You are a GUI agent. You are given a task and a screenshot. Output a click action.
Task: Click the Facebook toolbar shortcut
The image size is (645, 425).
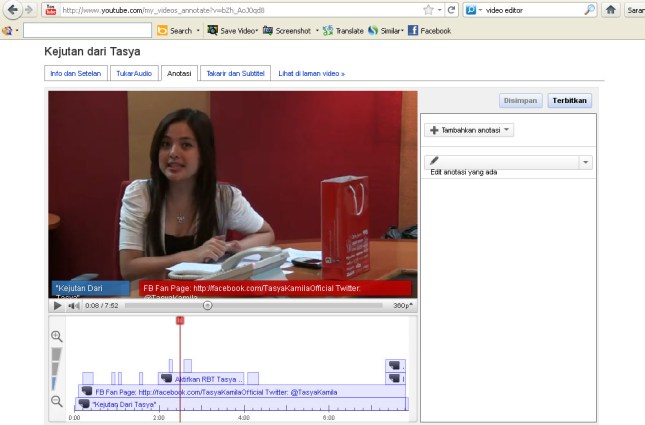click(429, 31)
